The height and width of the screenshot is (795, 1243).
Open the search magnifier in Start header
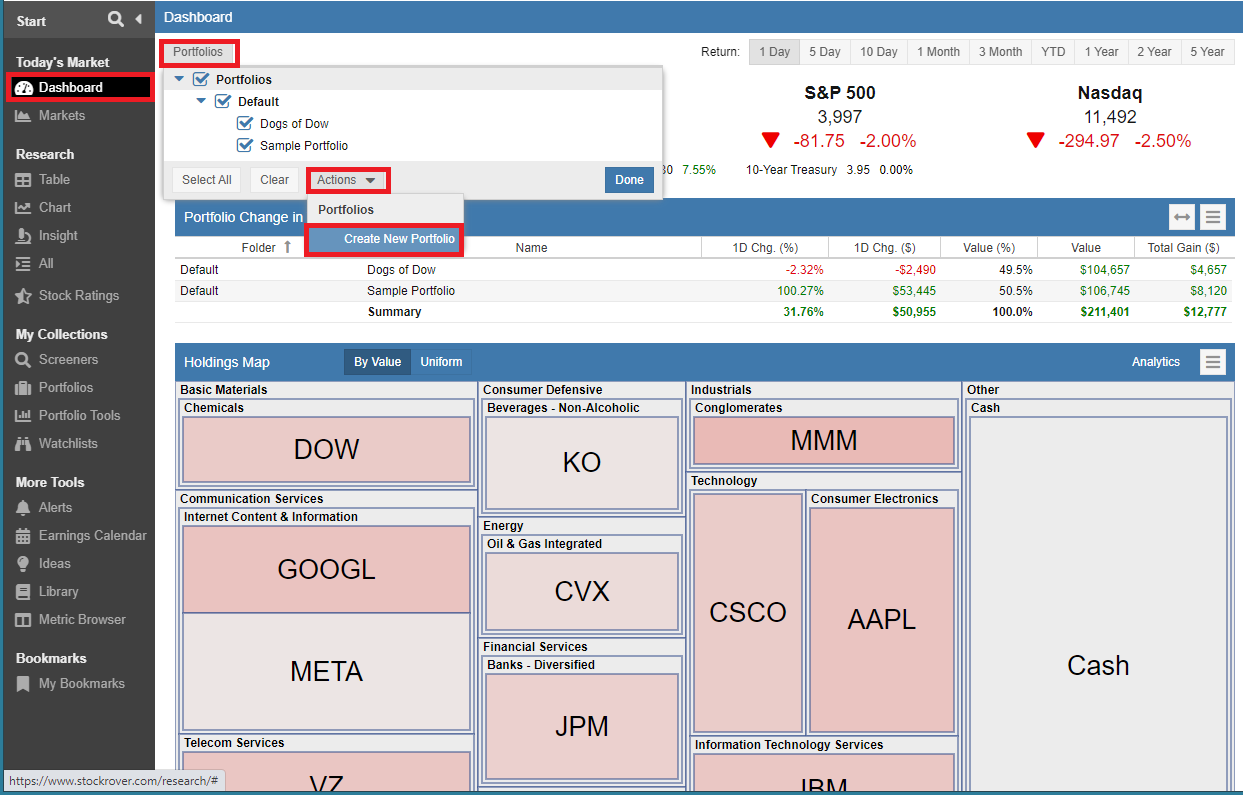pos(116,19)
